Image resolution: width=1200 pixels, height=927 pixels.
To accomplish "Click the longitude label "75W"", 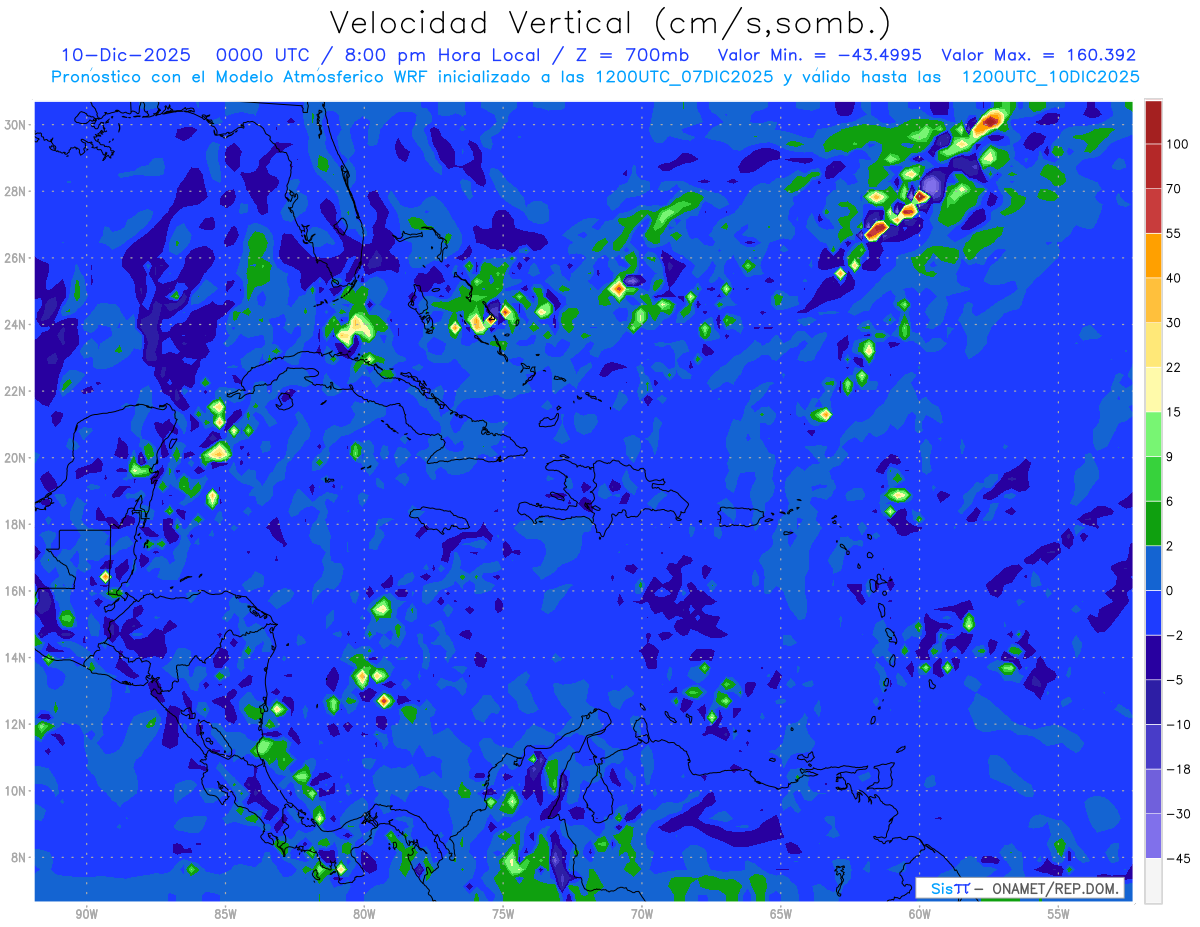I will click(503, 914).
